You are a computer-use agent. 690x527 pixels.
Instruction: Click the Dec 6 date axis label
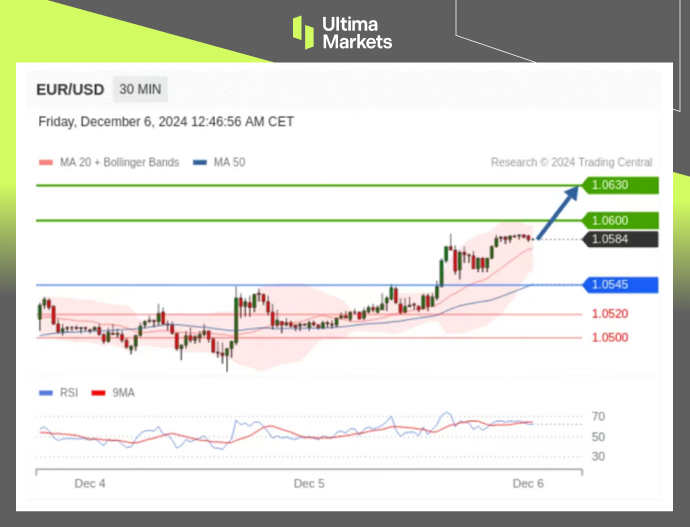click(x=527, y=483)
